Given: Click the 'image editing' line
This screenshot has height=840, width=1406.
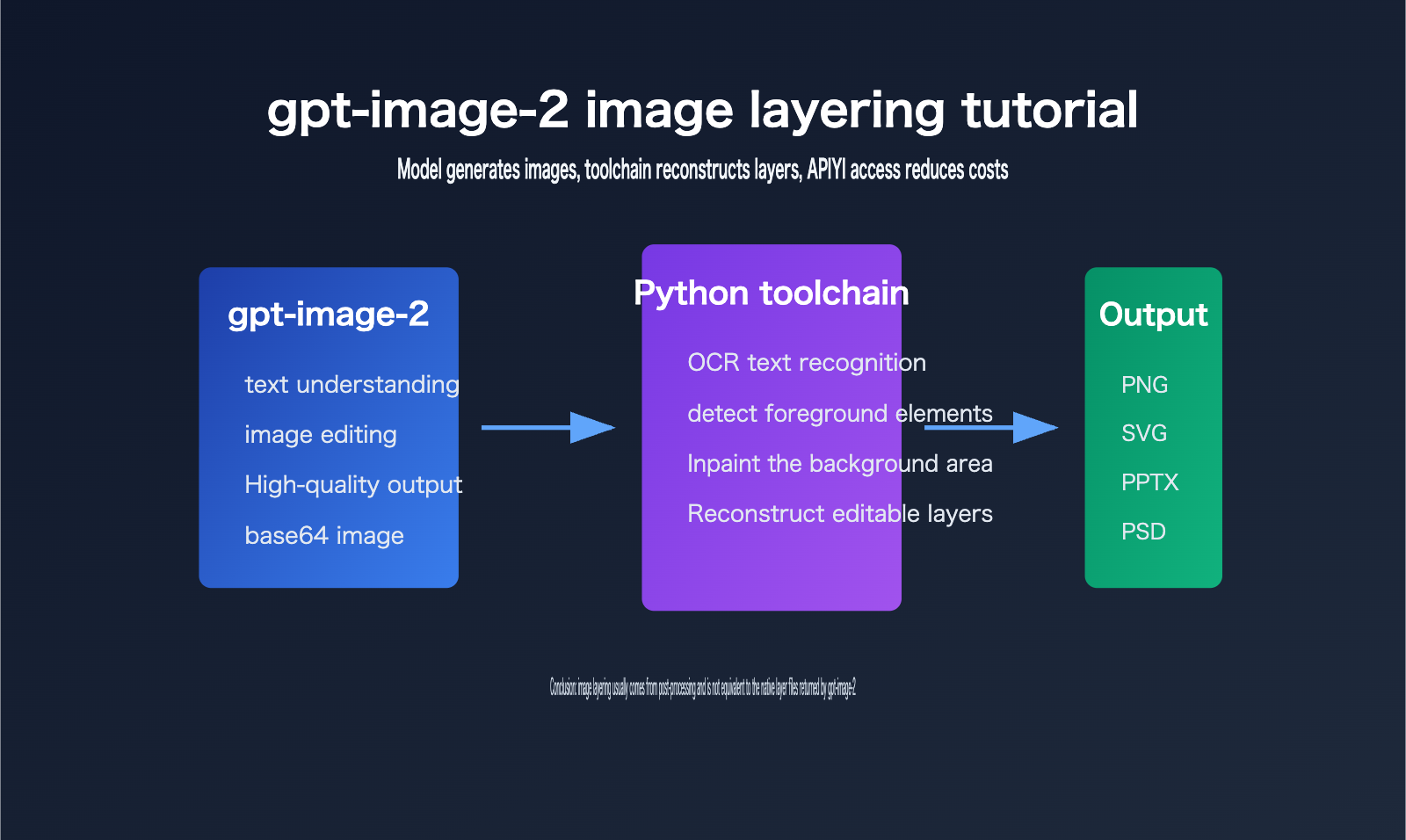Looking at the screenshot, I should 321,435.
